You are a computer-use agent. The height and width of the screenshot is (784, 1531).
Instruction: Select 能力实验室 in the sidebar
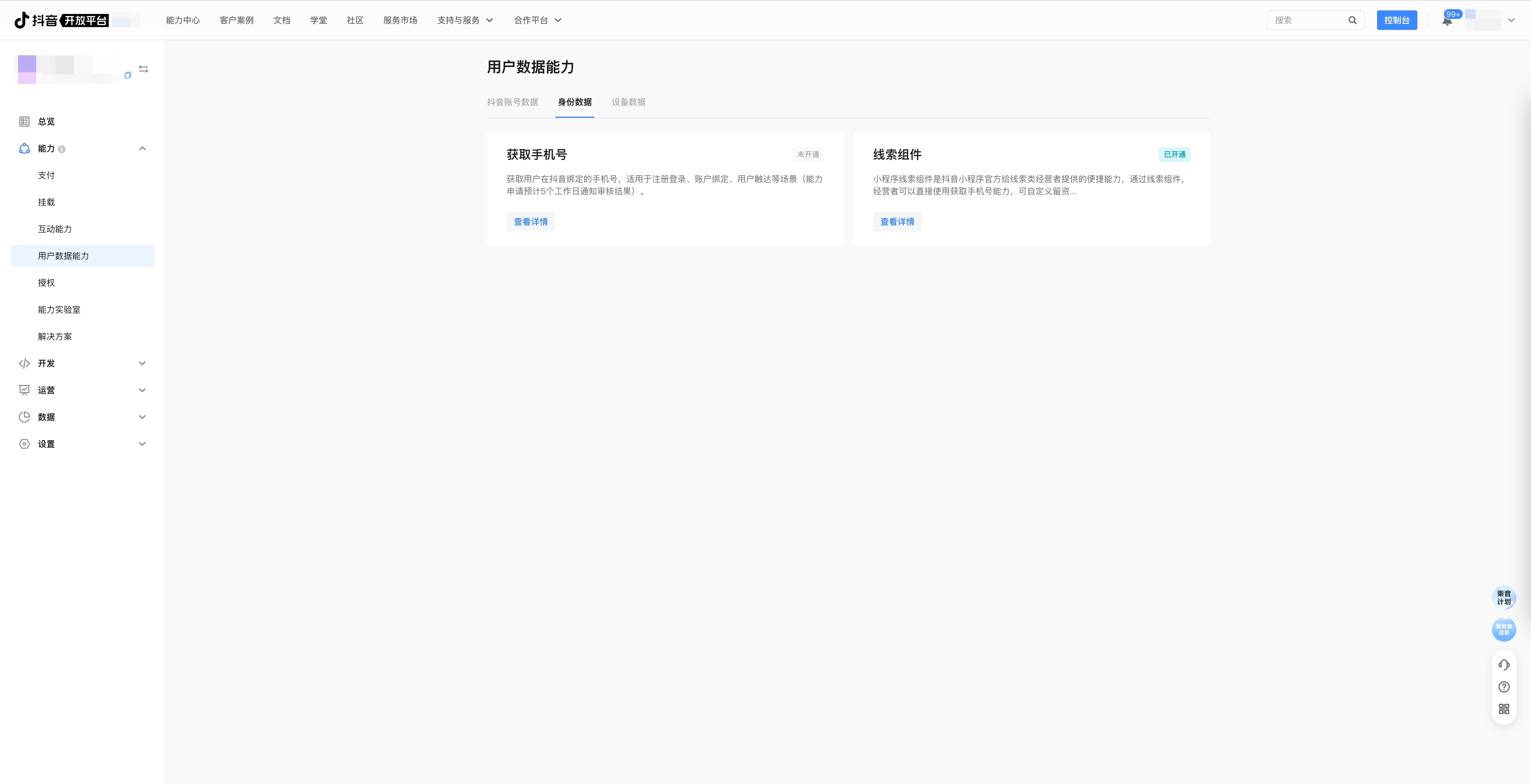pos(59,310)
